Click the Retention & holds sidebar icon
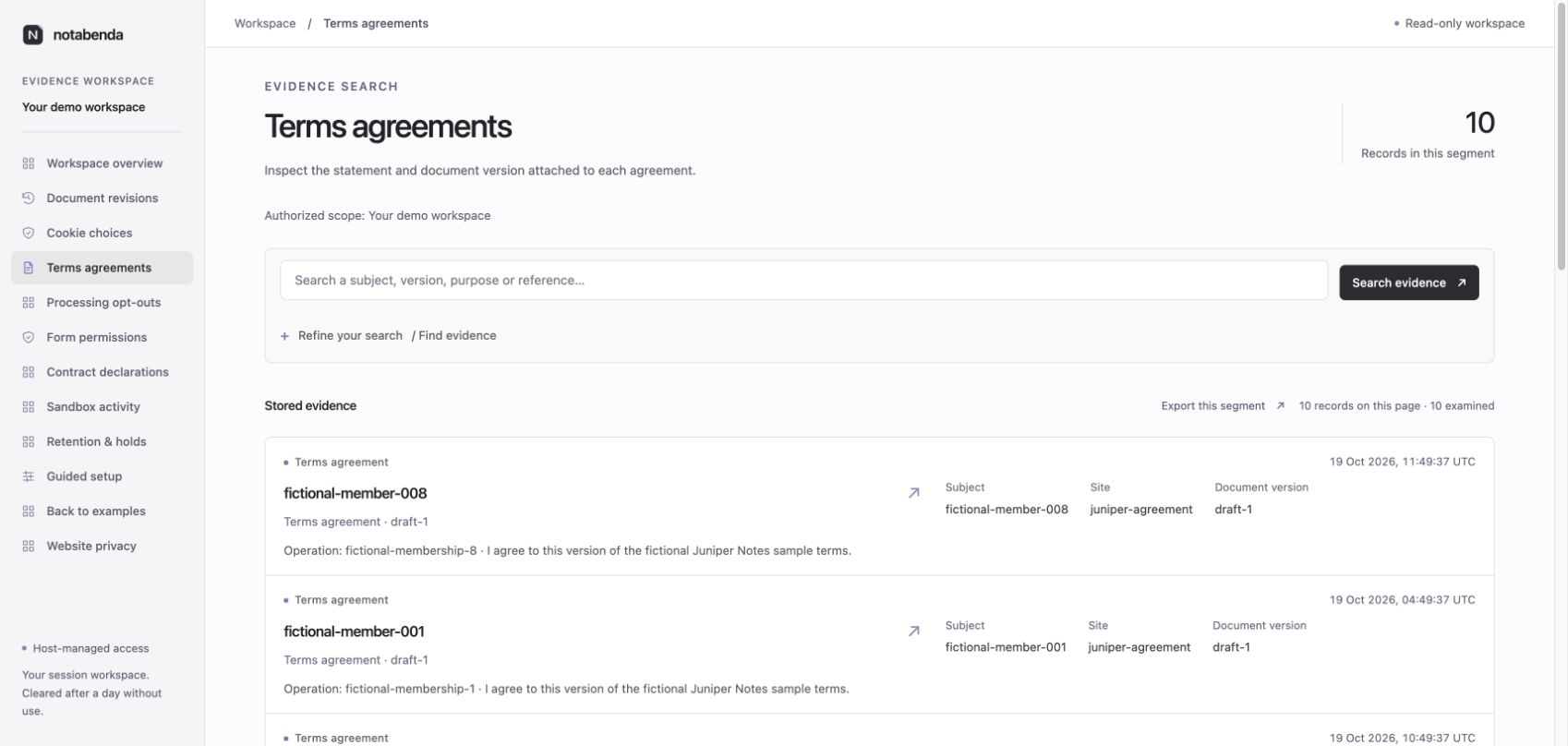The height and width of the screenshot is (746, 1568). [28, 441]
